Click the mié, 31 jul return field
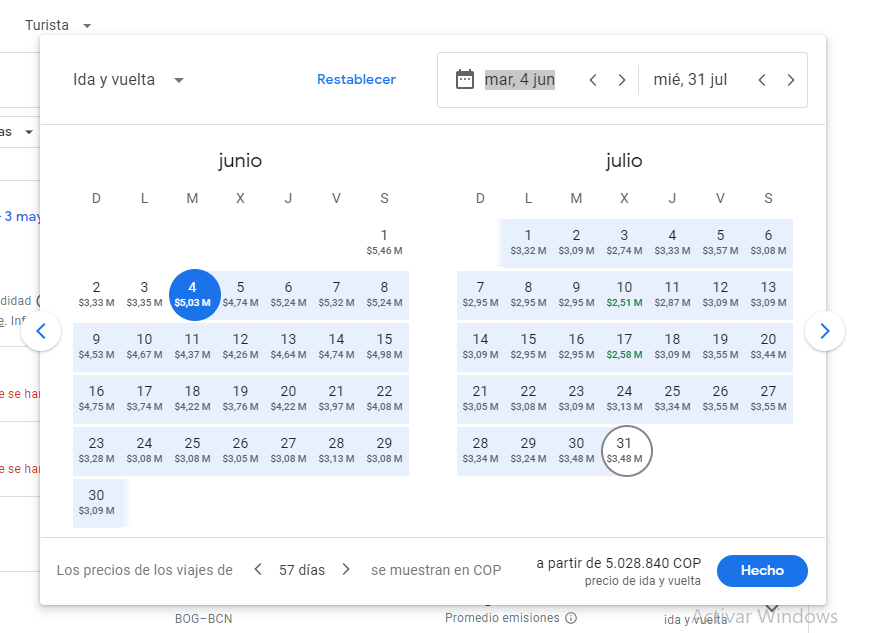 tap(690, 80)
